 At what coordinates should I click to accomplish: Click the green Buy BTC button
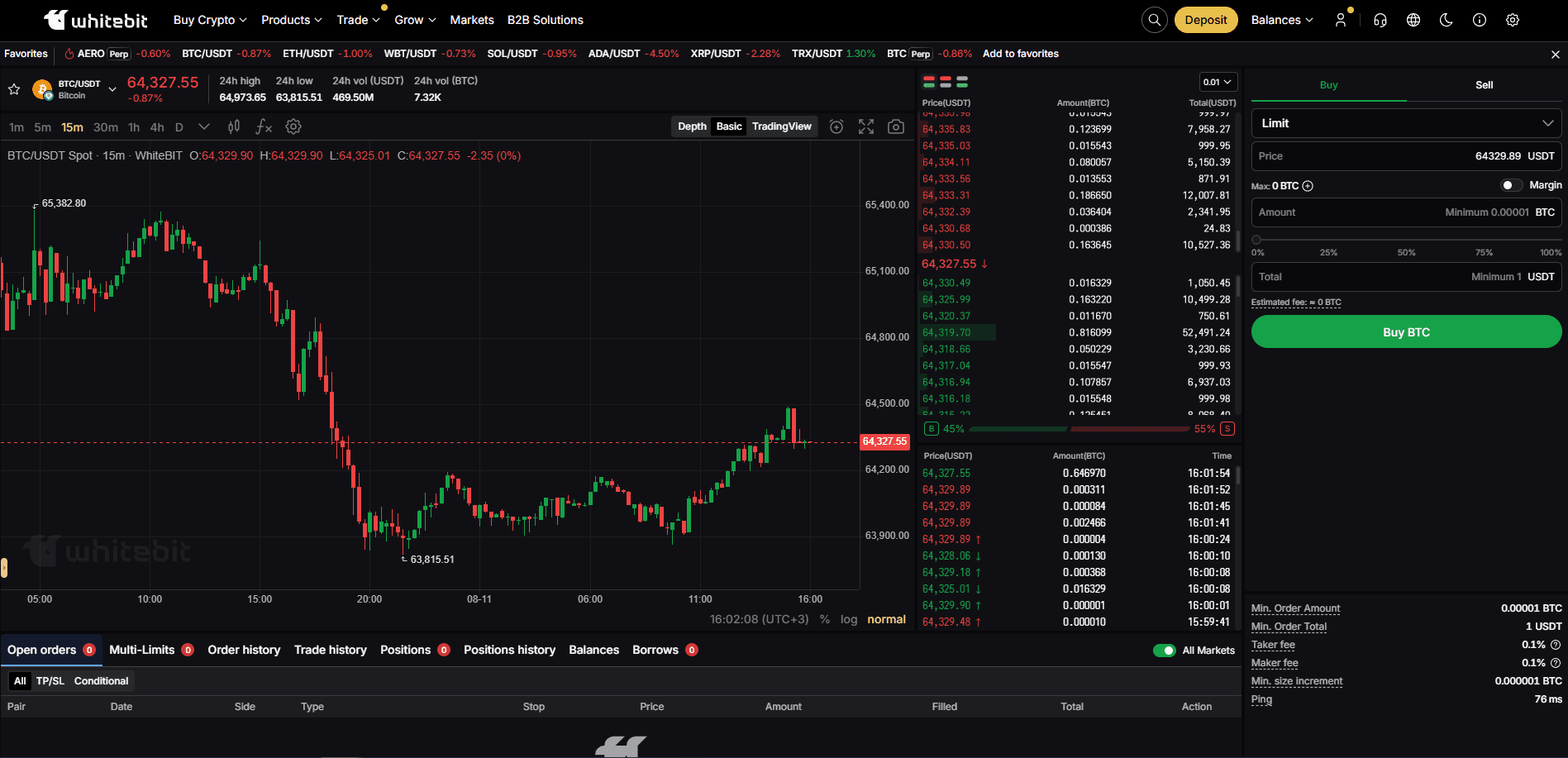1407,332
